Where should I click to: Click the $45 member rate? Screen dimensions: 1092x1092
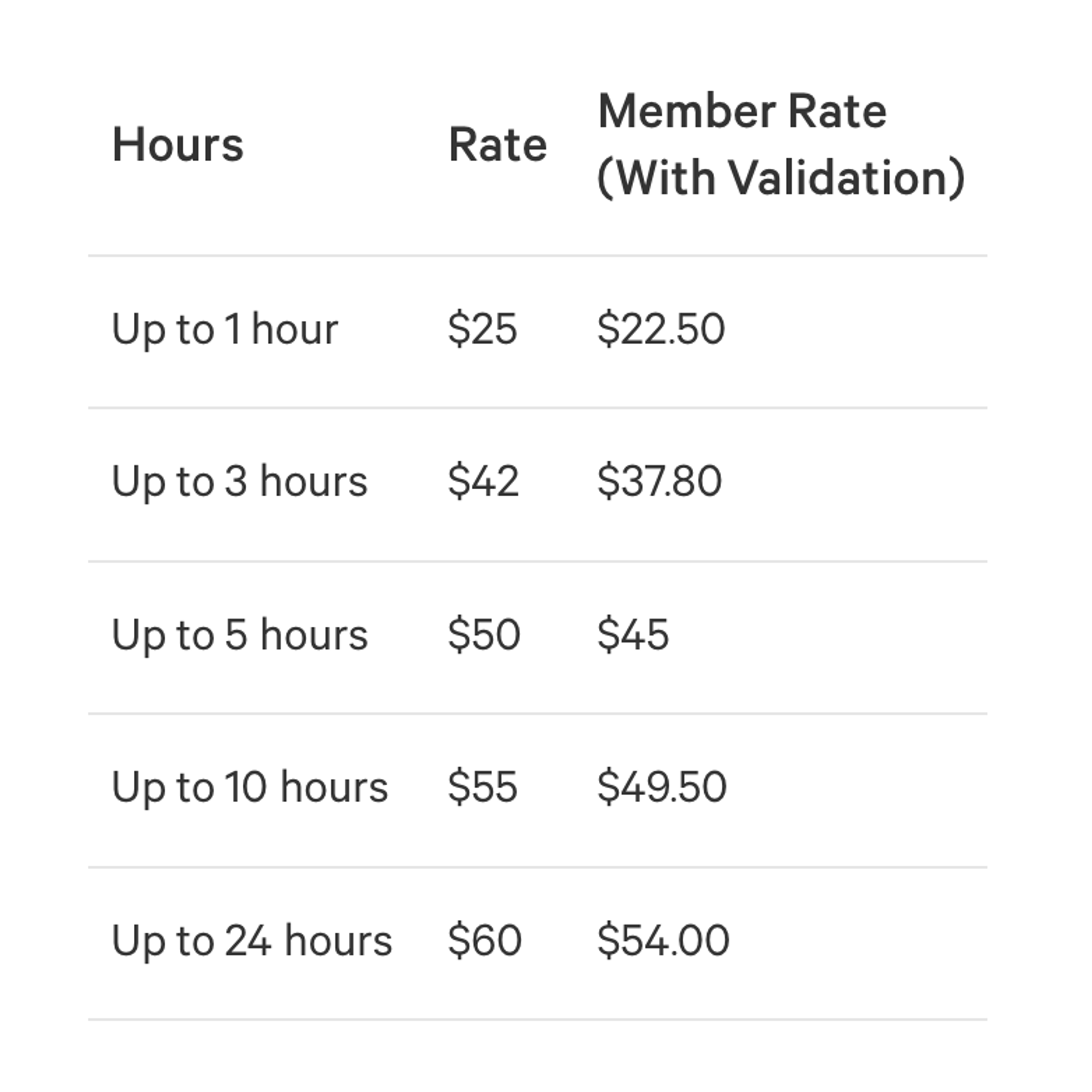coord(633,635)
